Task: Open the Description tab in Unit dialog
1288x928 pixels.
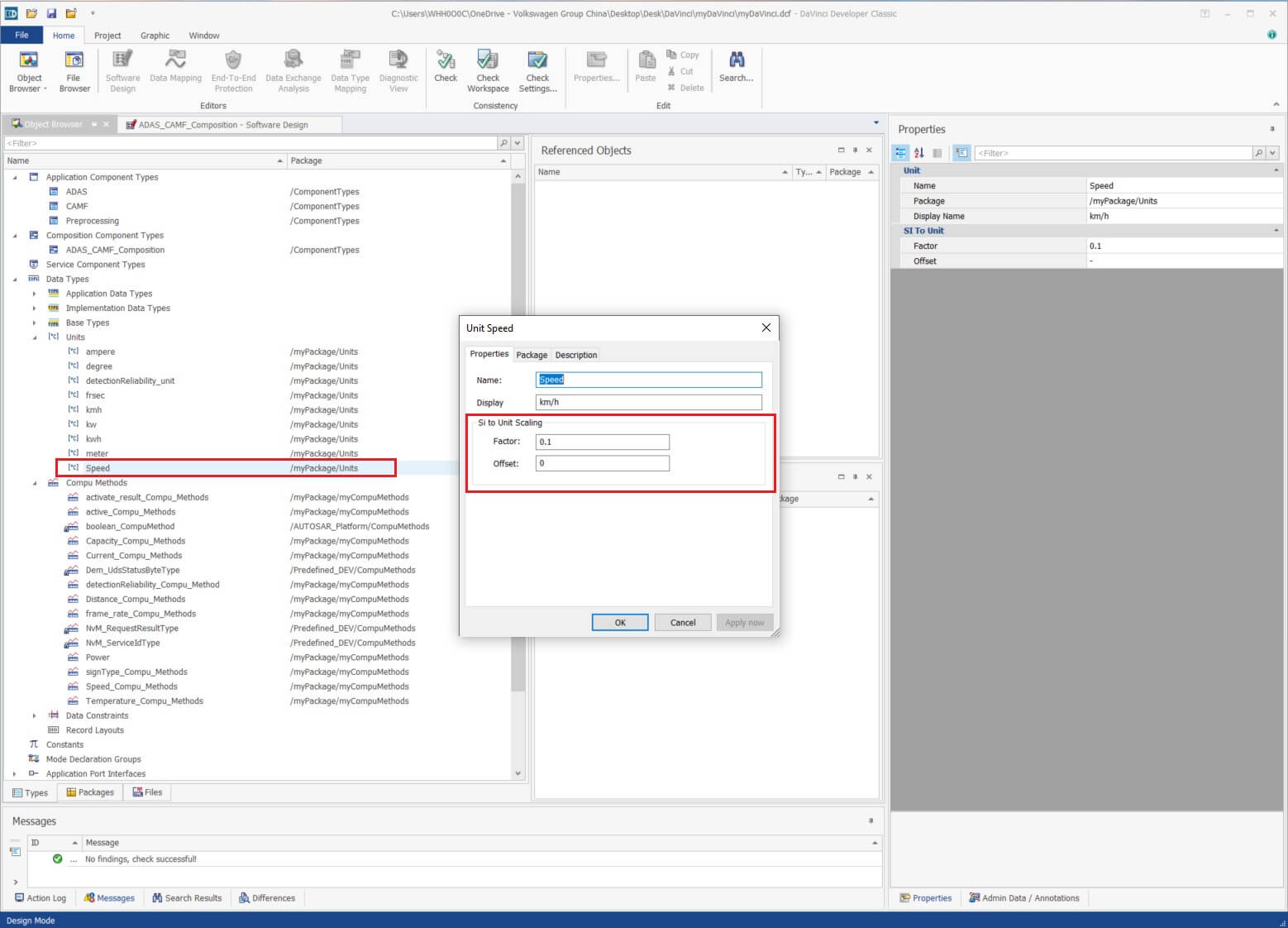Action: [575, 355]
